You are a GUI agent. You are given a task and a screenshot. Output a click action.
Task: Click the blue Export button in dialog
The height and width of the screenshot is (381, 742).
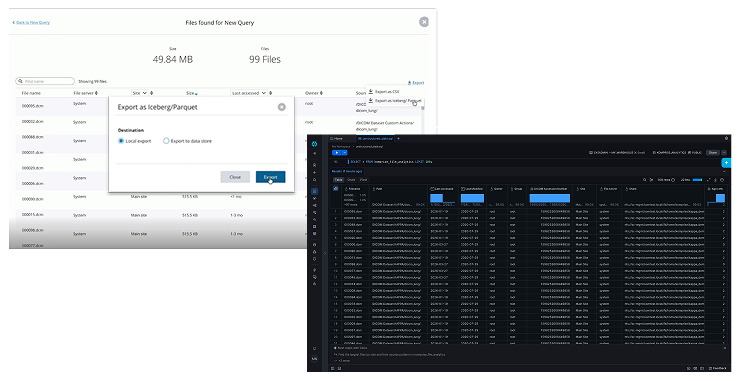click(270, 177)
